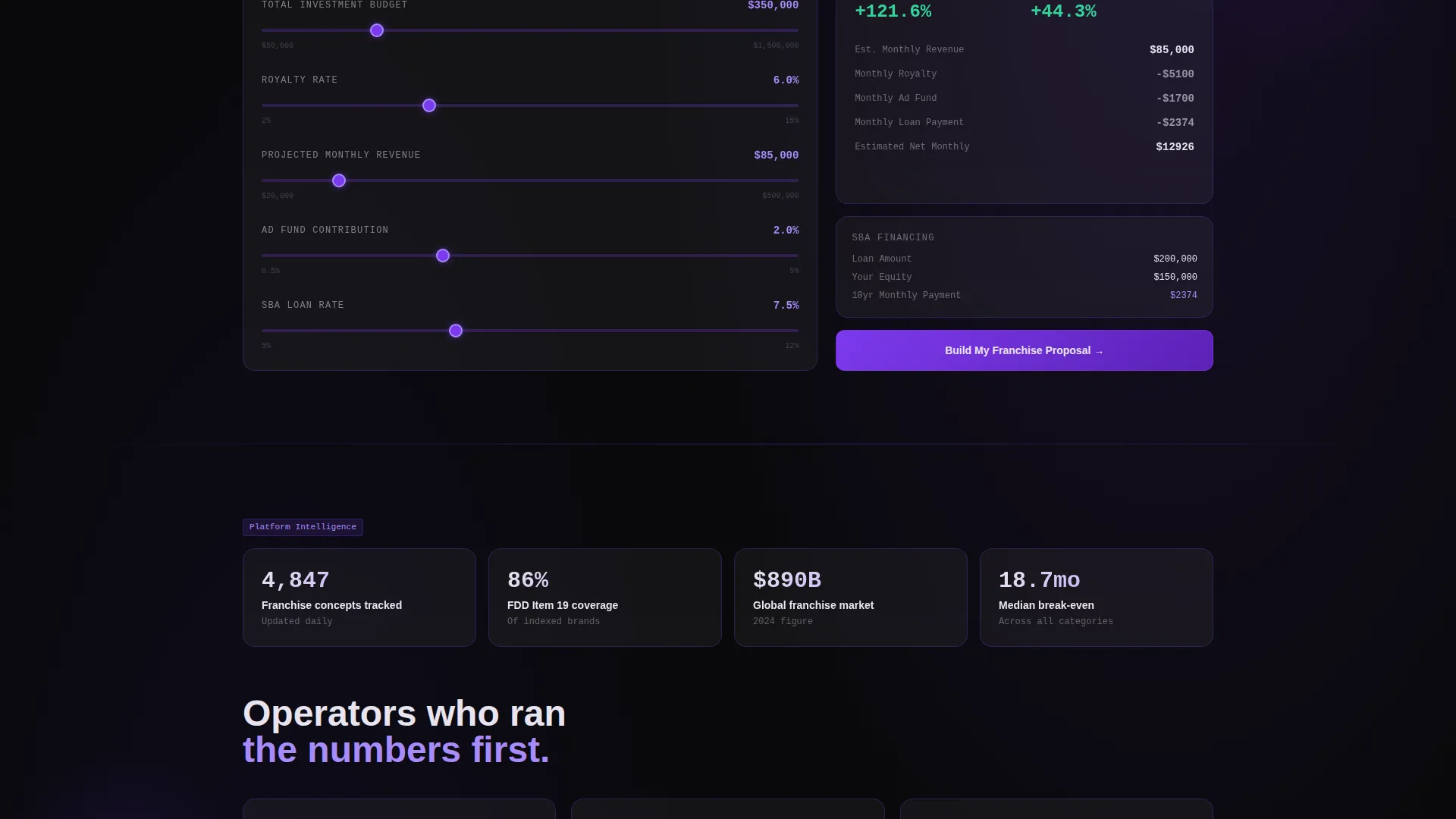The width and height of the screenshot is (1456, 819).
Task: Click the Estimated Net Monthly row
Action: 1024,147
